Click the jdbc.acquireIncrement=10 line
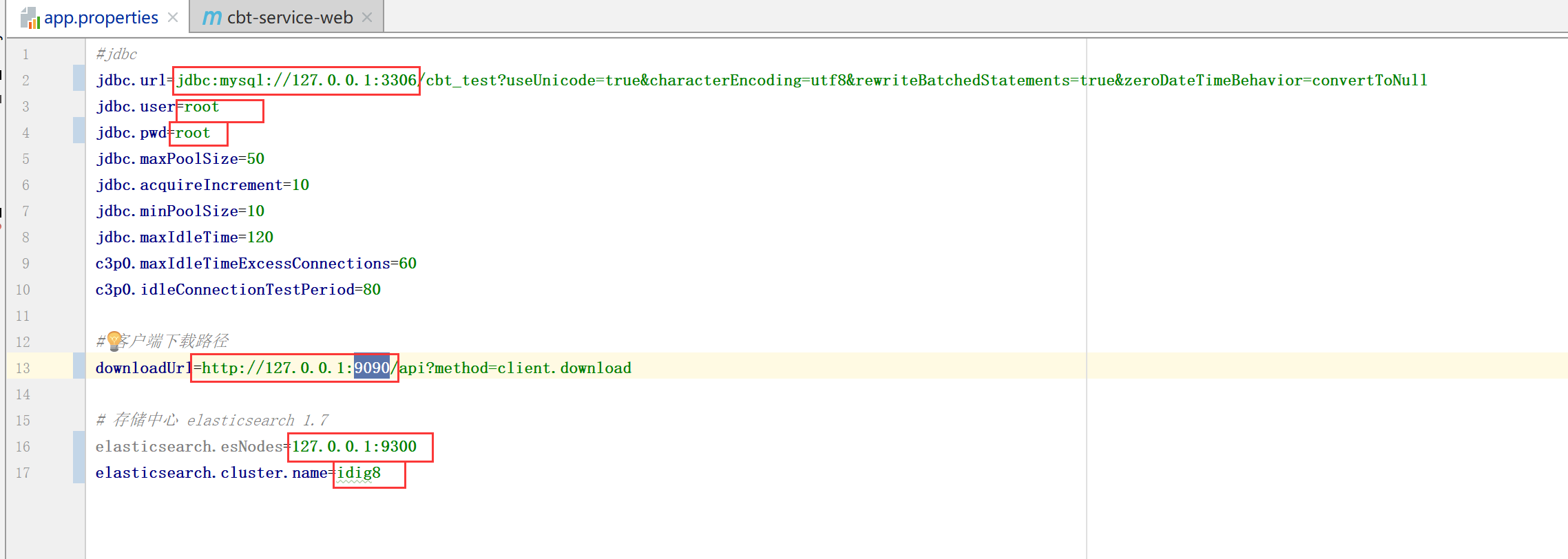The width and height of the screenshot is (1568, 559). pyautogui.click(x=202, y=185)
